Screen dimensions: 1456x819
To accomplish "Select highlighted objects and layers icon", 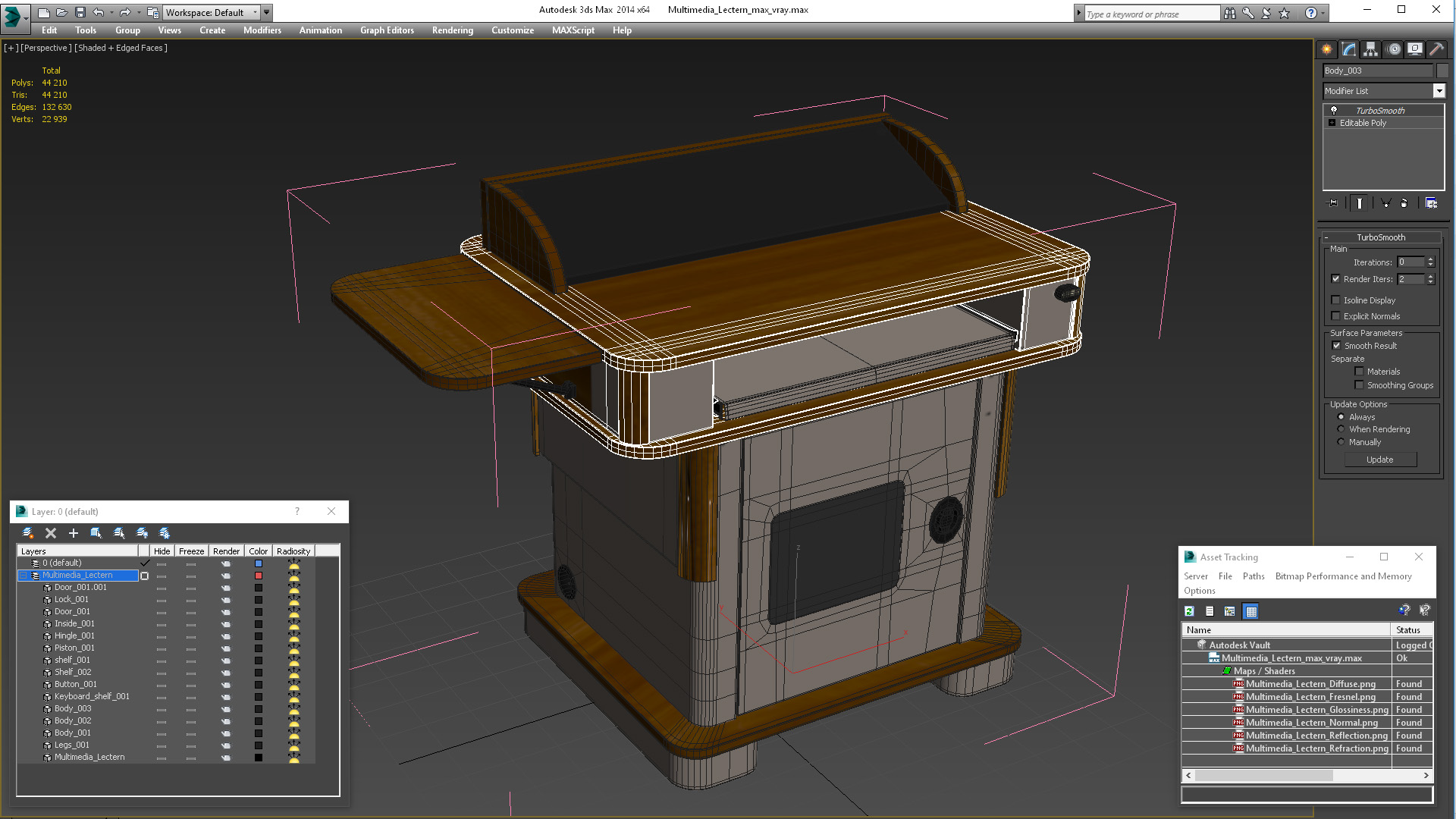I will coord(96,533).
